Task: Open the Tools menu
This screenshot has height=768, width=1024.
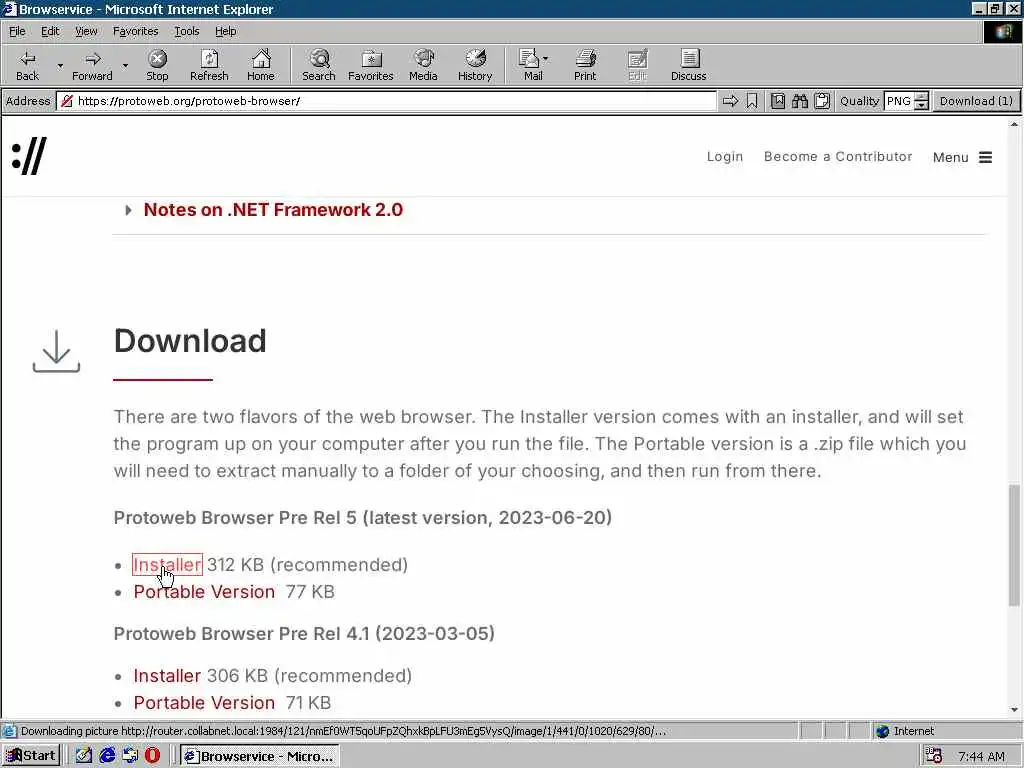Action: [x=186, y=31]
